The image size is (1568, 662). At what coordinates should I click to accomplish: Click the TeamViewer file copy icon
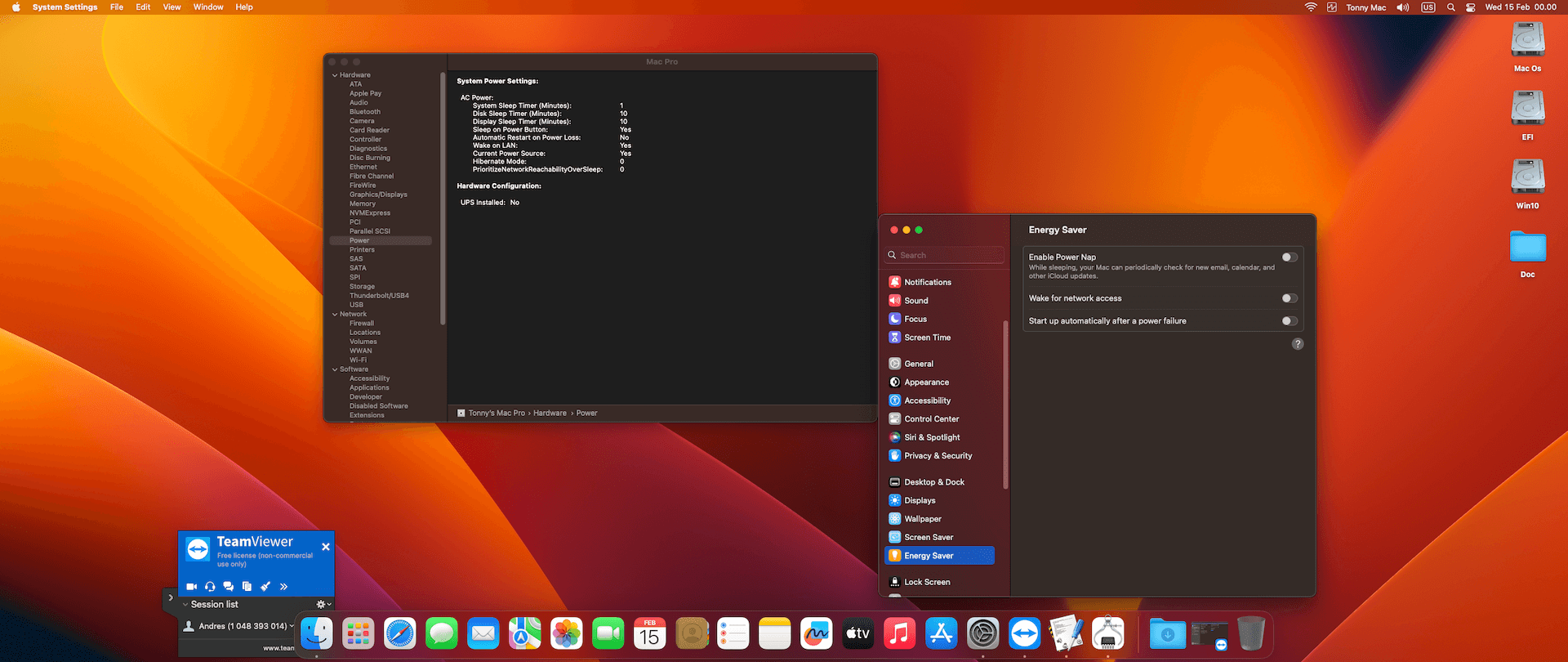click(x=247, y=587)
